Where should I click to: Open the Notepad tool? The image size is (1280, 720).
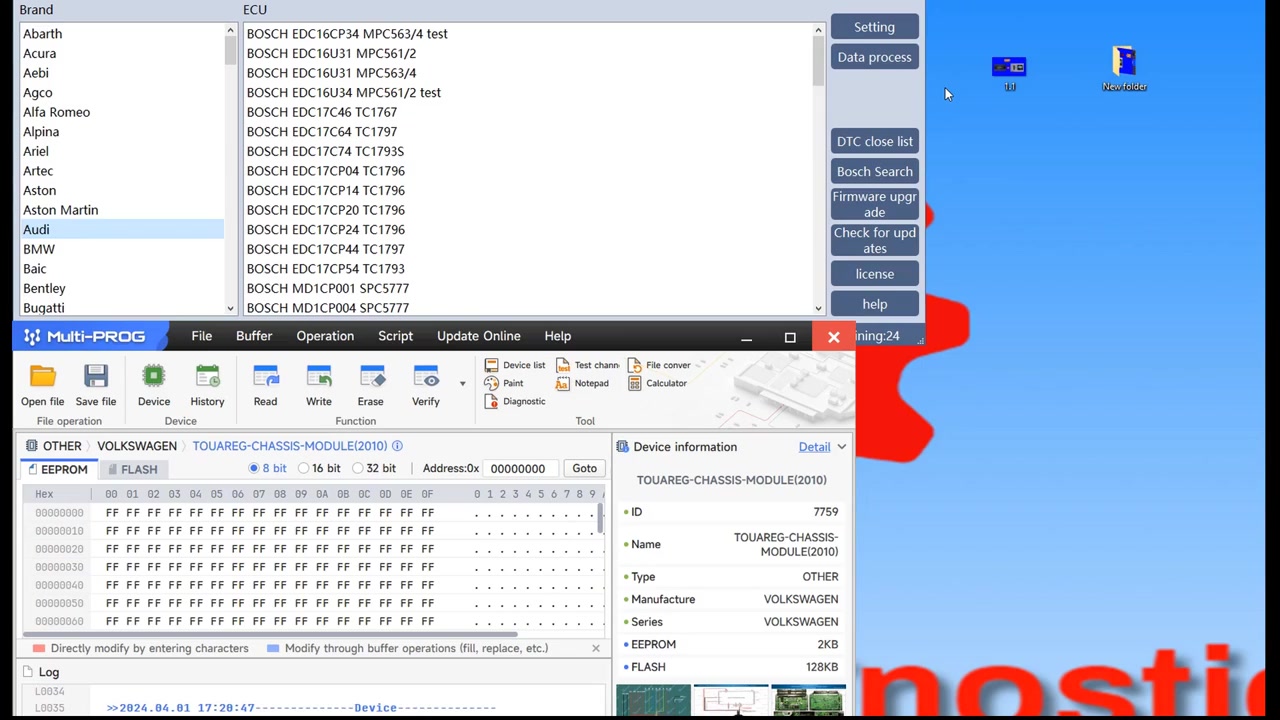pyautogui.click(x=582, y=383)
